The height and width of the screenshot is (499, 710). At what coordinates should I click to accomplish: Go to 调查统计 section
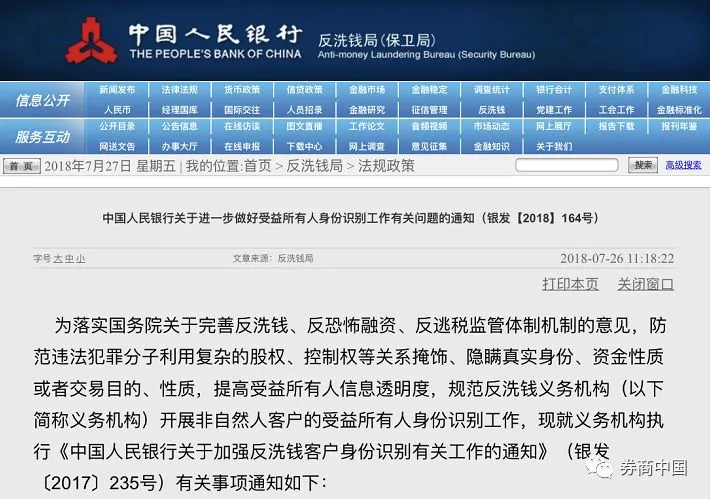pos(492,90)
